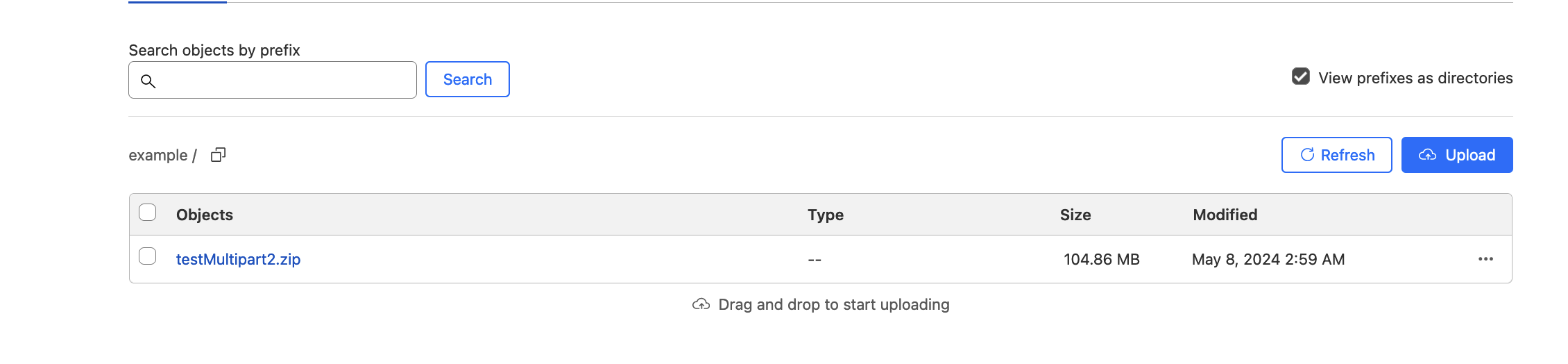This screenshot has height=364, width=1568.
Task: Click the May 8, 2024 modified date
Action: pyautogui.click(x=1268, y=260)
